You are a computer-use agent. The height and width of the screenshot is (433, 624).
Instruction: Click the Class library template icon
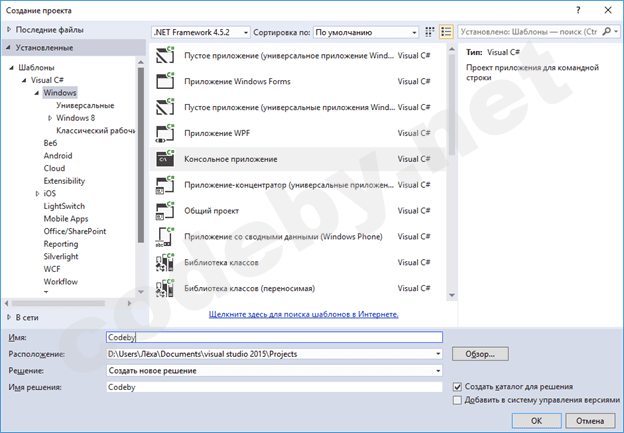click(x=164, y=262)
